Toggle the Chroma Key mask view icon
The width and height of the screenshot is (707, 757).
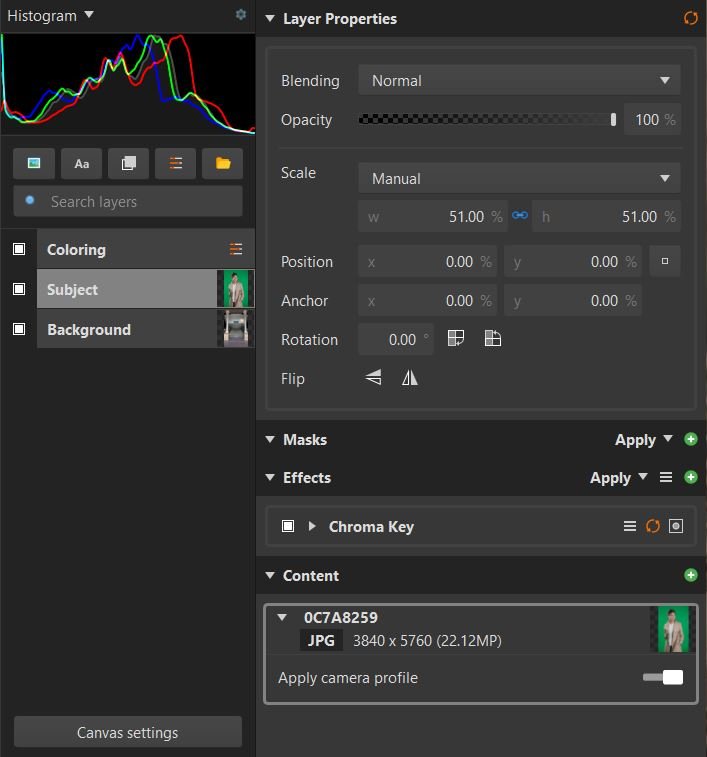[676, 526]
